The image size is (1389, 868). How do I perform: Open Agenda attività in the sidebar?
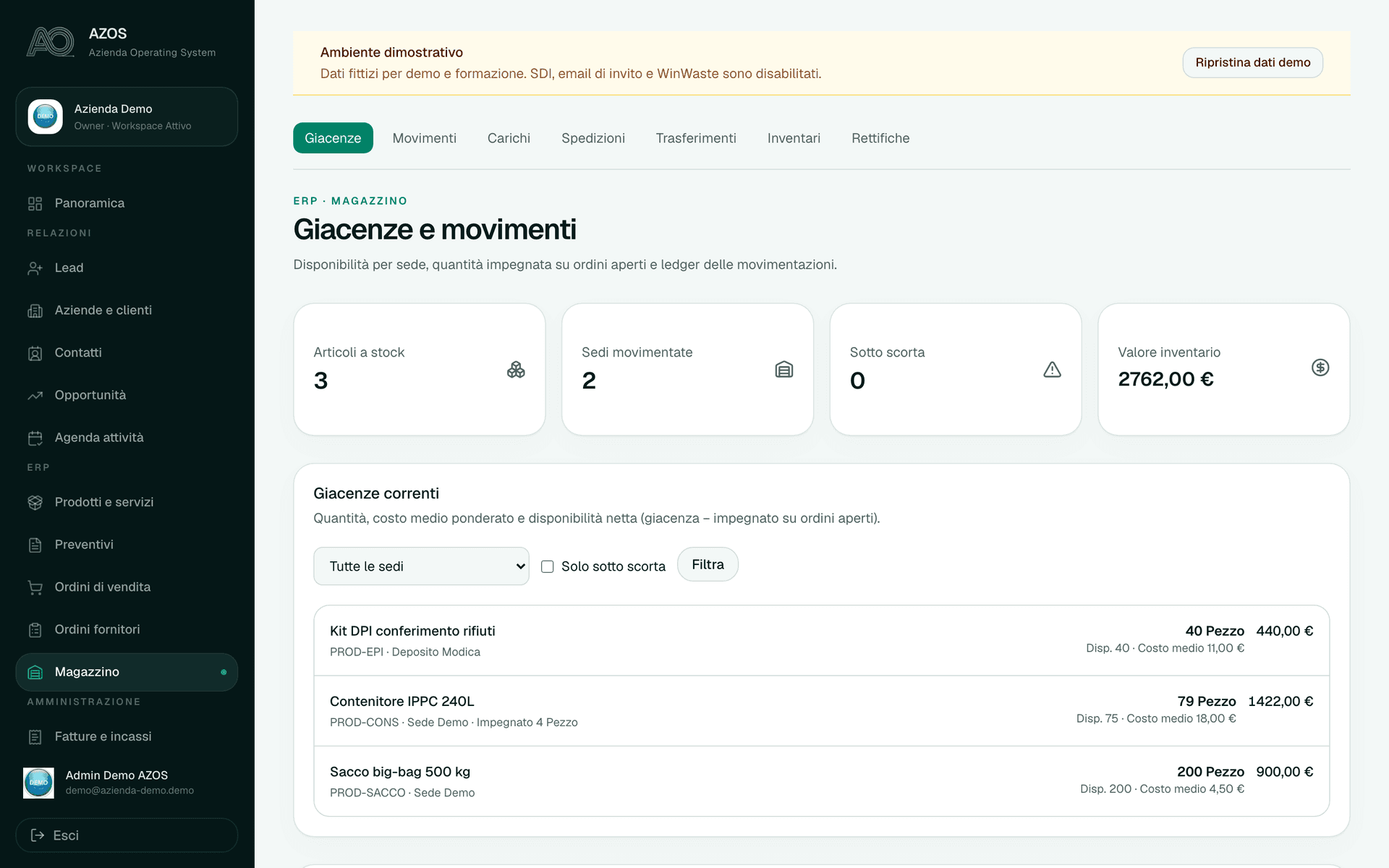[127, 438]
